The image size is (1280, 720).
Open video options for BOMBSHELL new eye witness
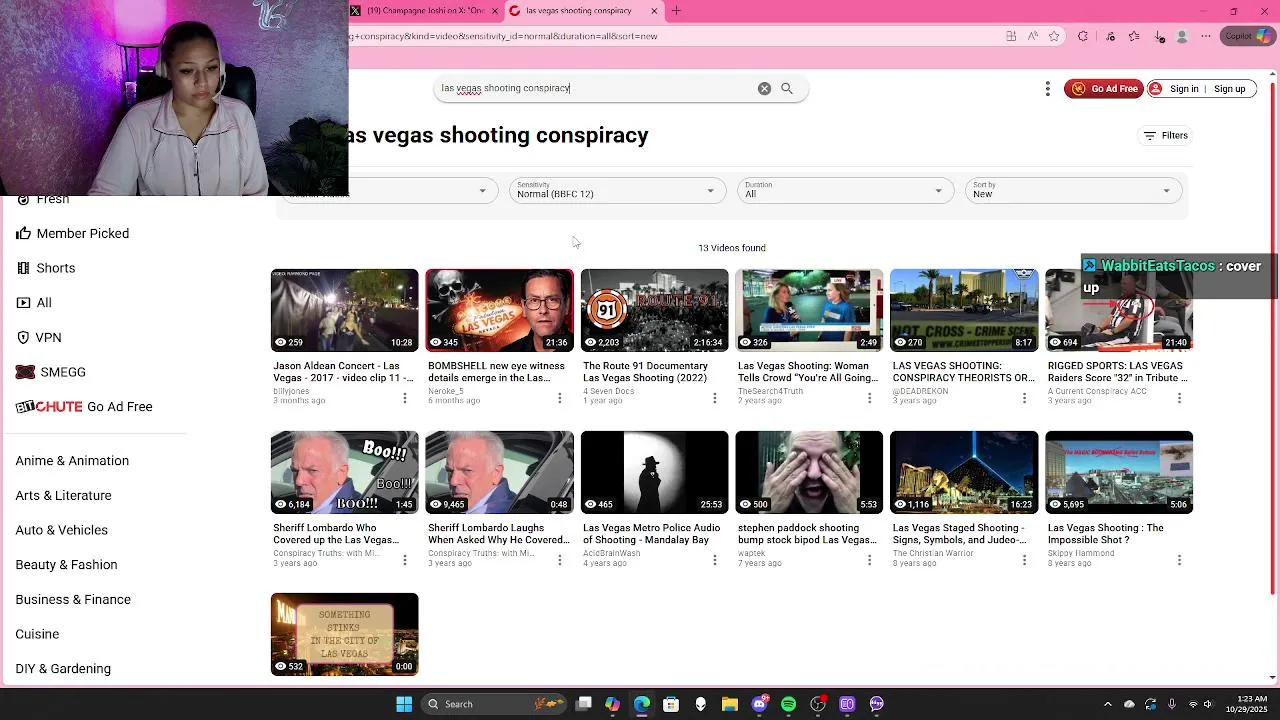(x=560, y=398)
